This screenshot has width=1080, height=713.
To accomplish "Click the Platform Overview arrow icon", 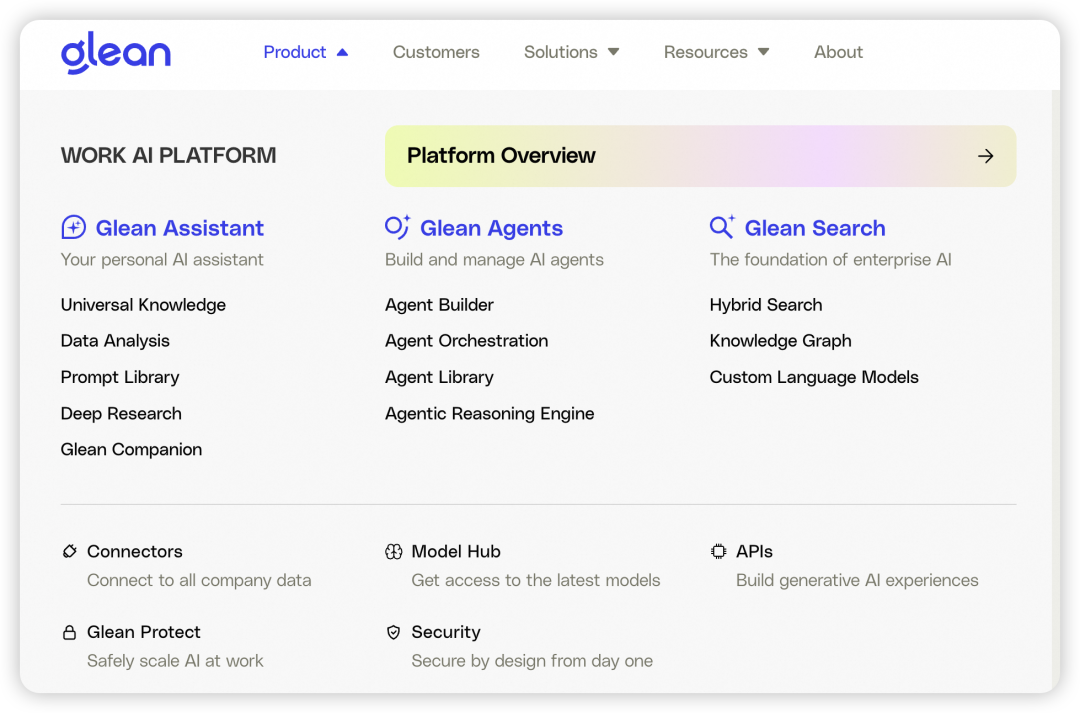I will pos(986,156).
